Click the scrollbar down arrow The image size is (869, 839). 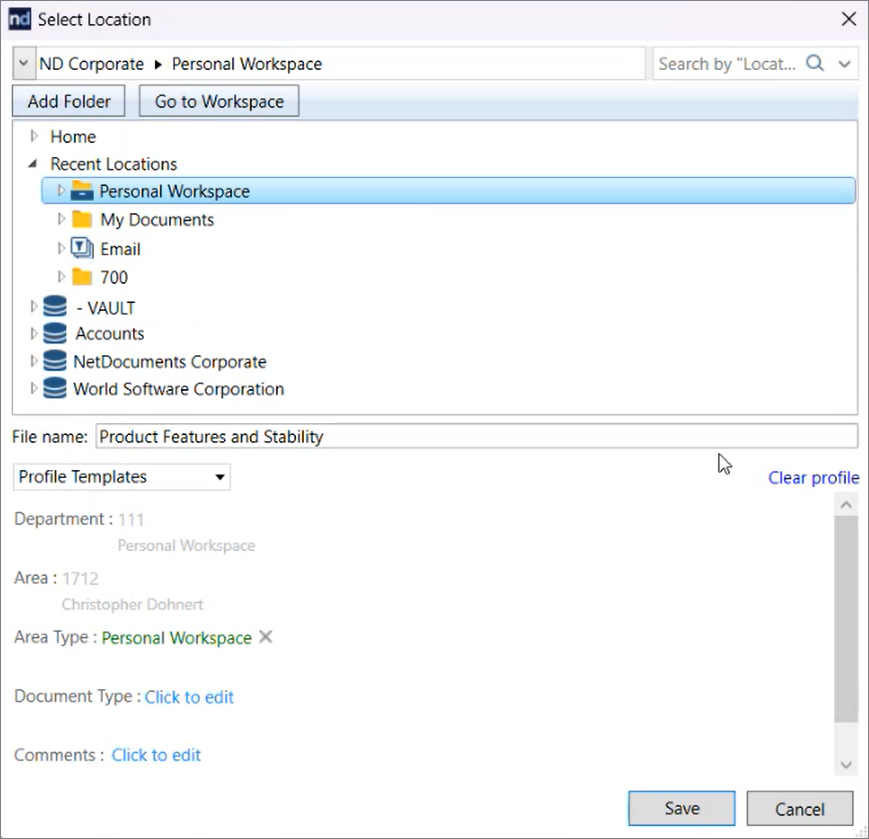pyautogui.click(x=846, y=763)
